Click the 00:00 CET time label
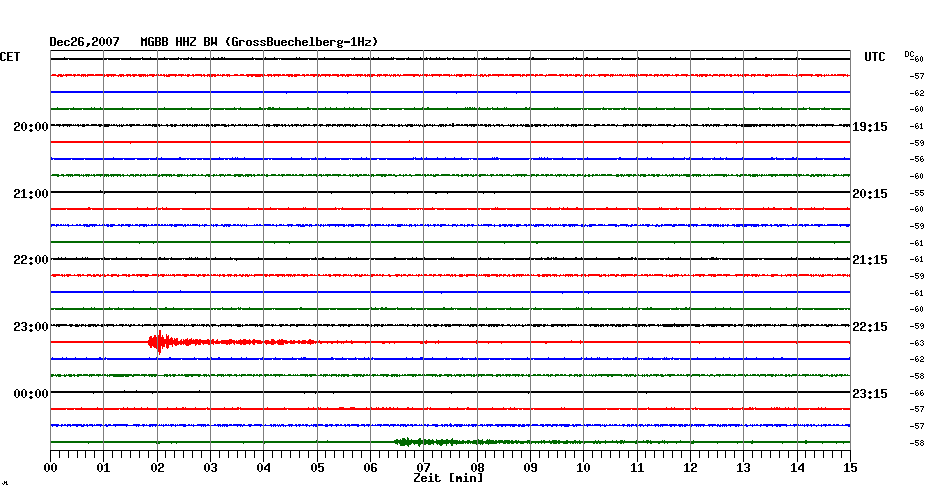Image resolution: width=930 pixels, height=494 pixels. pyautogui.click(x=31, y=394)
